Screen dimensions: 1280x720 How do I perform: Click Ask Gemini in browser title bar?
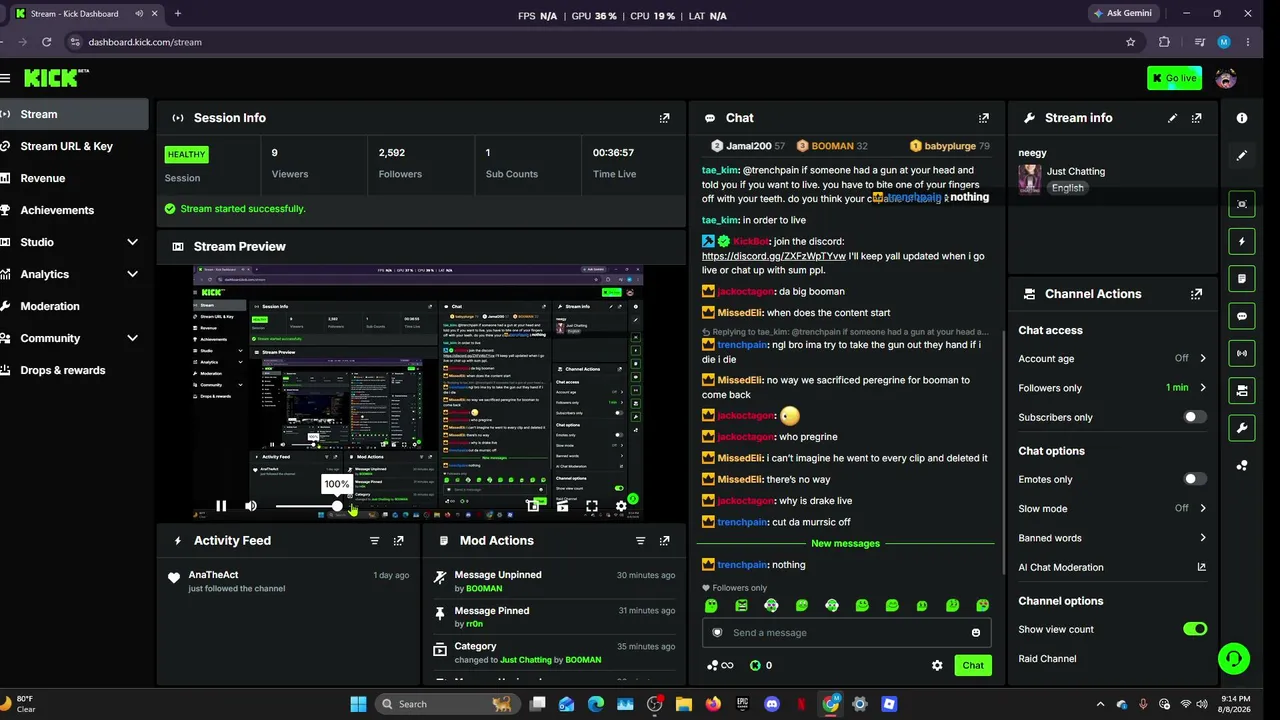[x=1123, y=14]
